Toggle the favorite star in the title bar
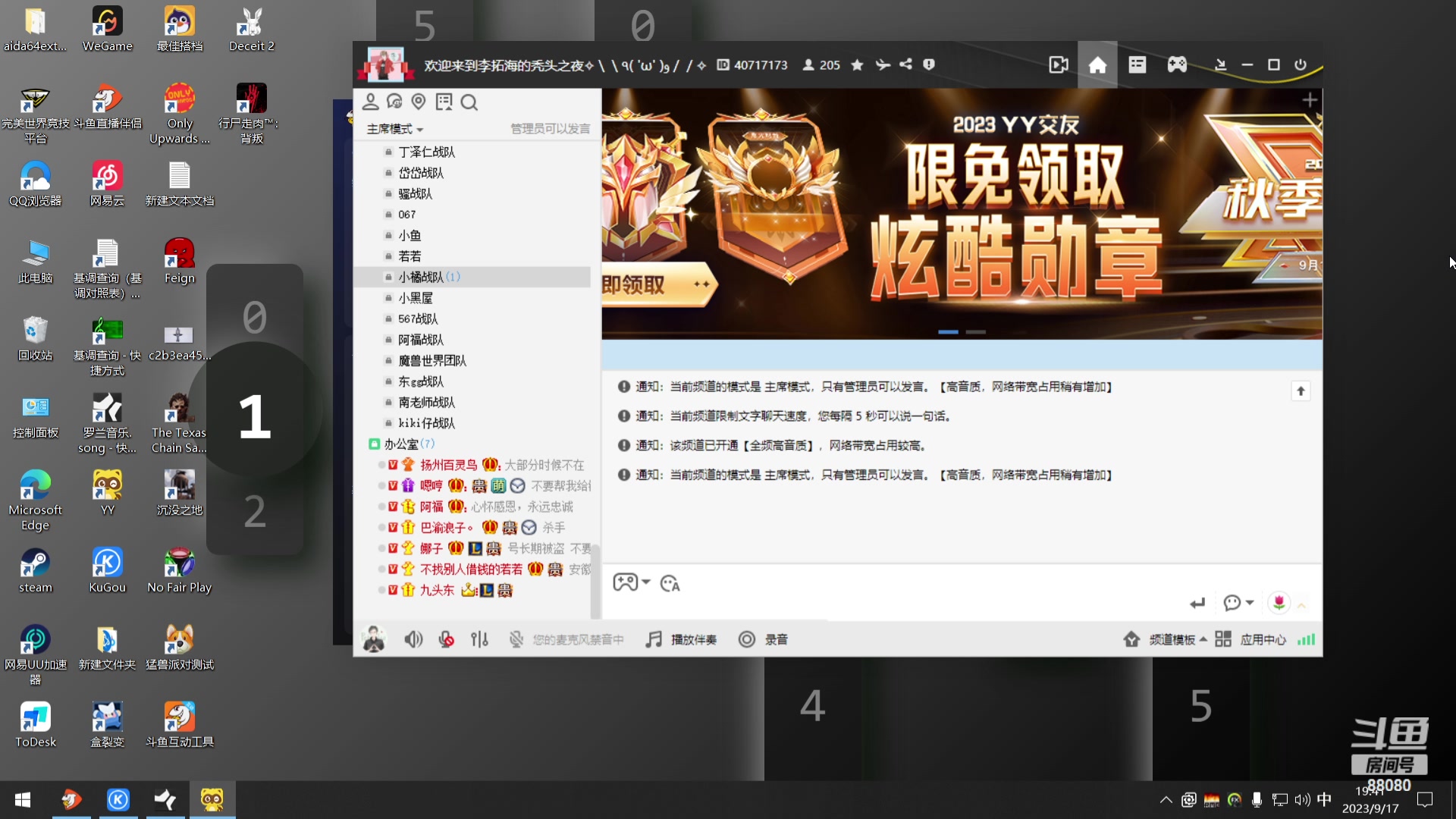The image size is (1456, 819). (x=857, y=65)
